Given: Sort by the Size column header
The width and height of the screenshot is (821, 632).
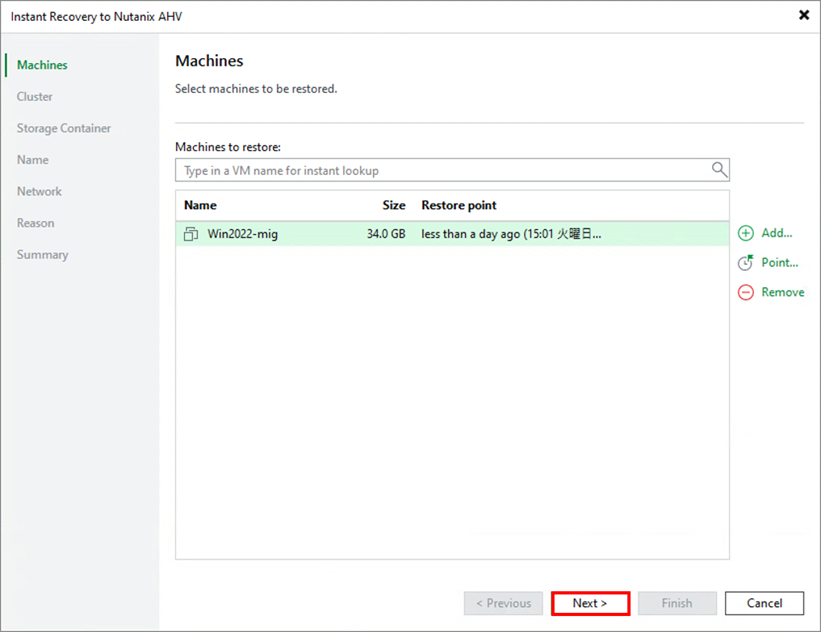Looking at the screenshot, I should coord(394,205).
